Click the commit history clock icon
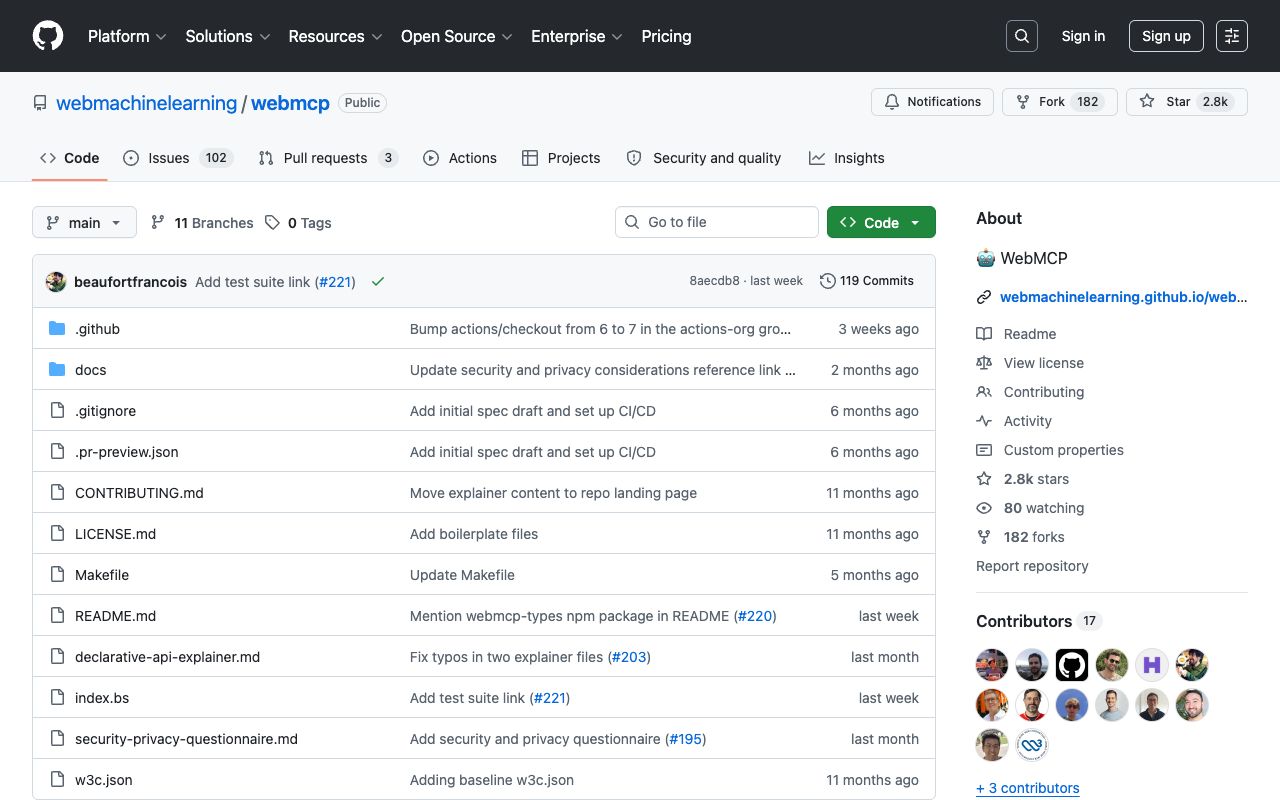The height and width of the screenshot is (800, 1280). point(827,281)
